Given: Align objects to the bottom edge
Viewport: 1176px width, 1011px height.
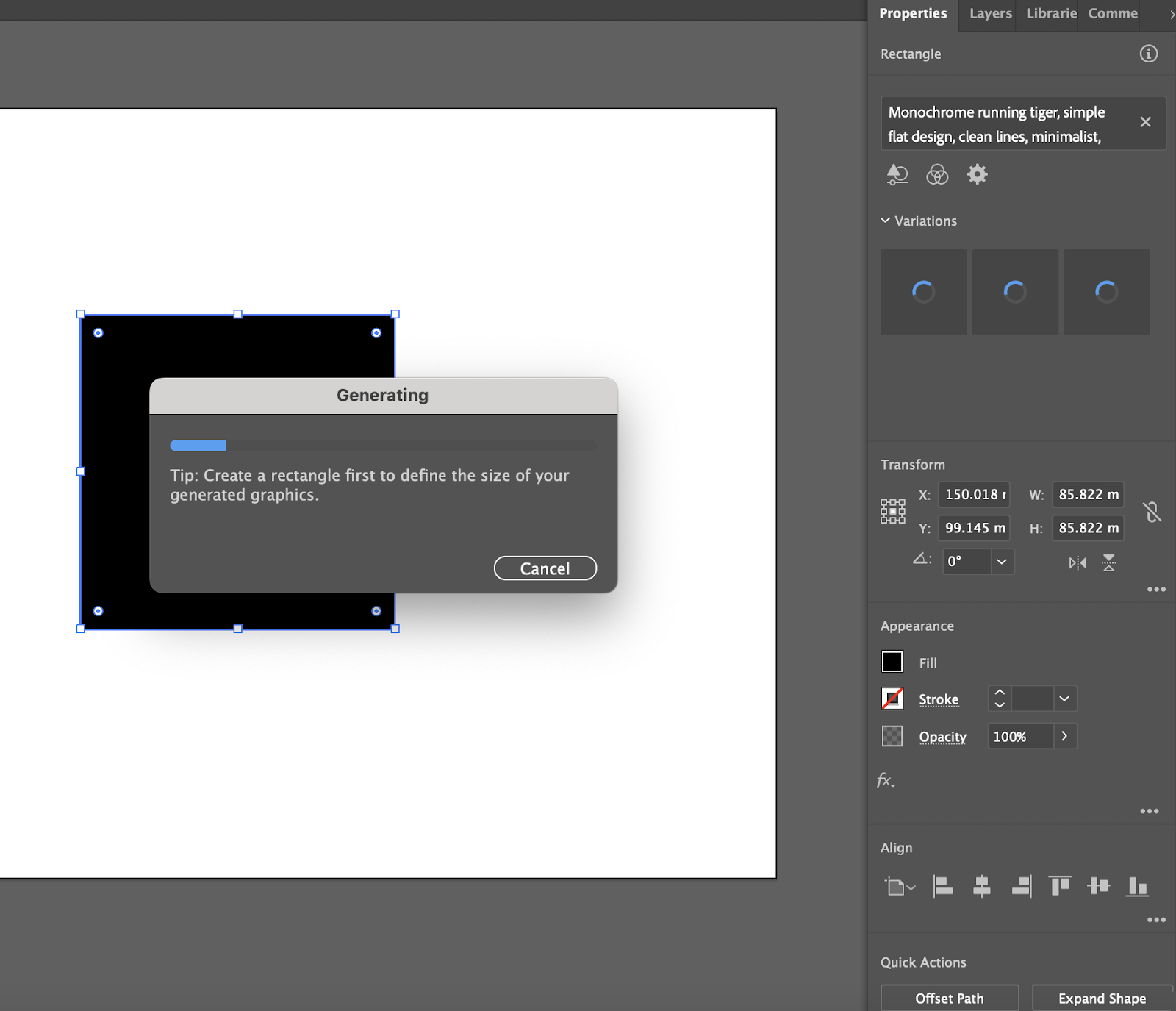Looking at the screenshot, I should coord(1137,887).
